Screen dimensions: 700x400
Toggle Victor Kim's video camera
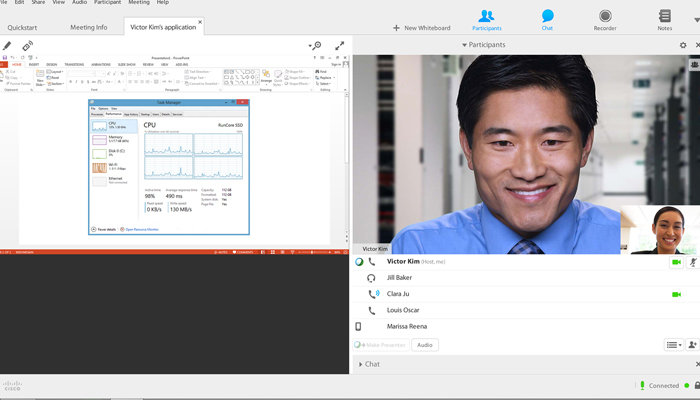tap(676, 262)
